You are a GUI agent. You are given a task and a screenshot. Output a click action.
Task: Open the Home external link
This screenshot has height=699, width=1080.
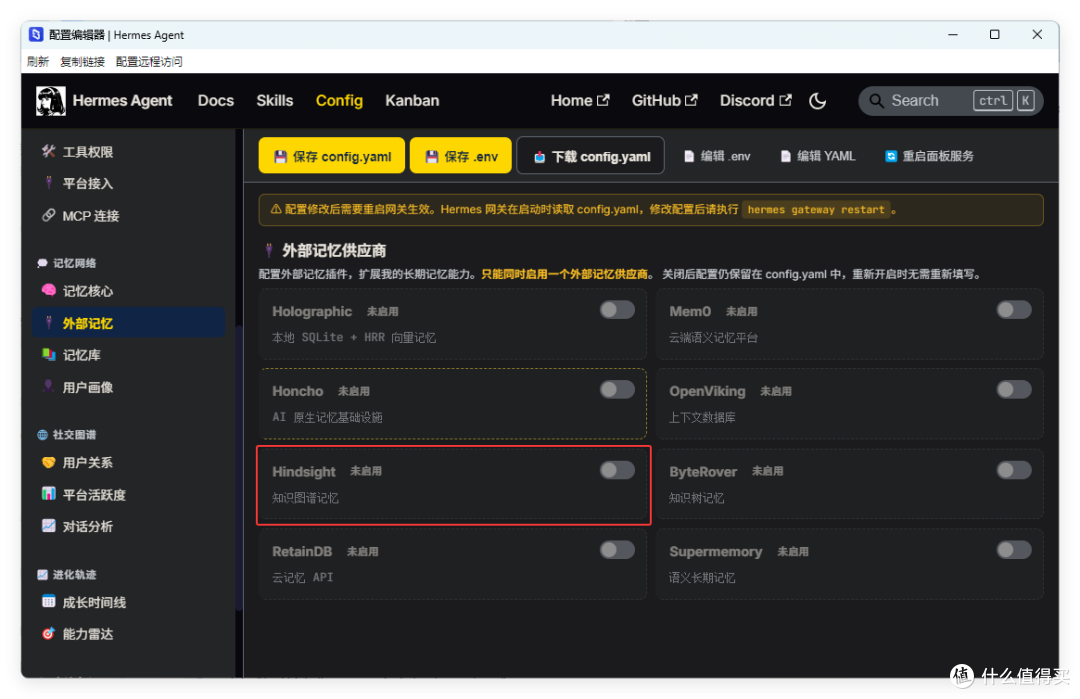point(579,101)
